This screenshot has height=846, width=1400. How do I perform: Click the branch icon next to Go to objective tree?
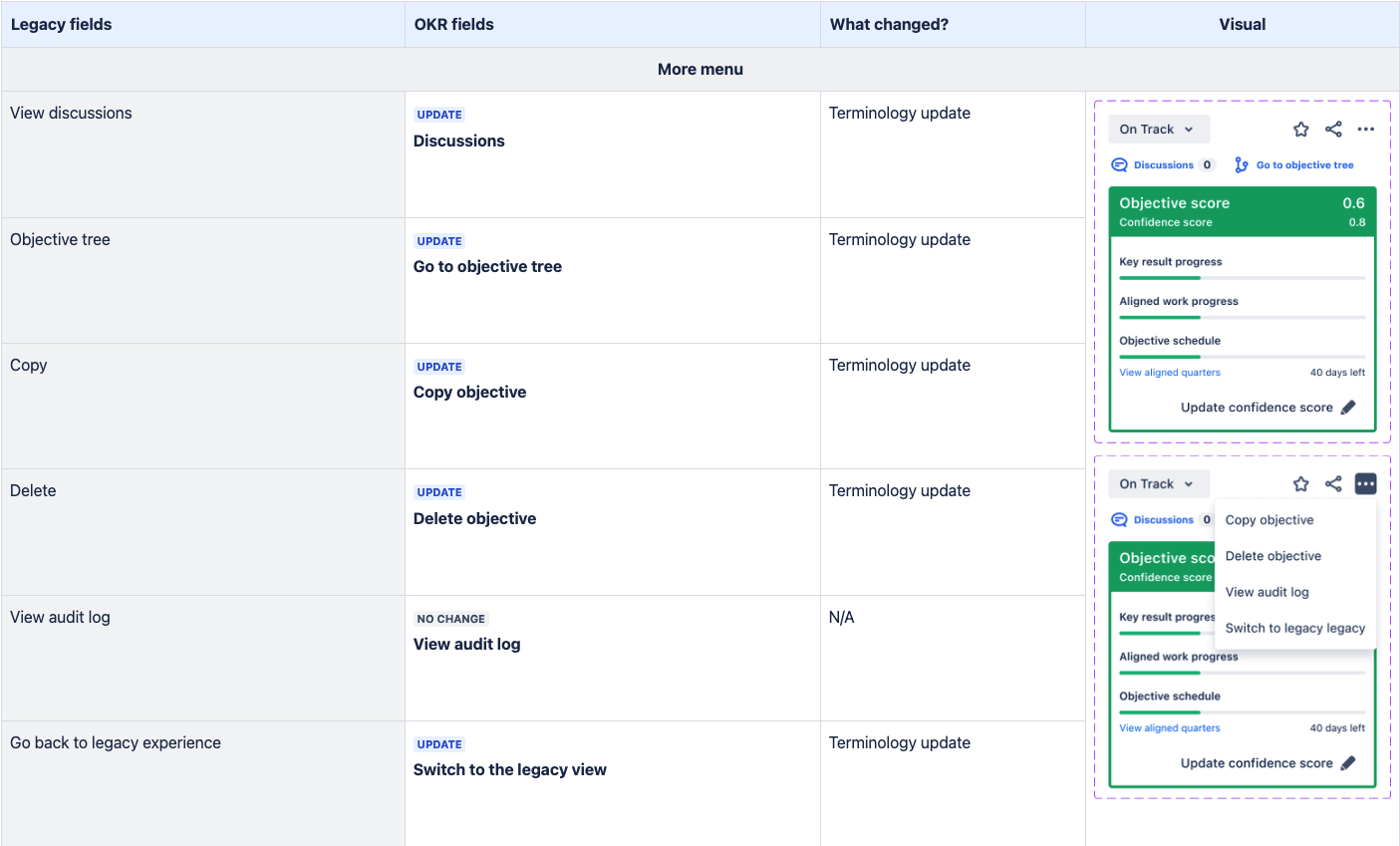coord(1242,165)
